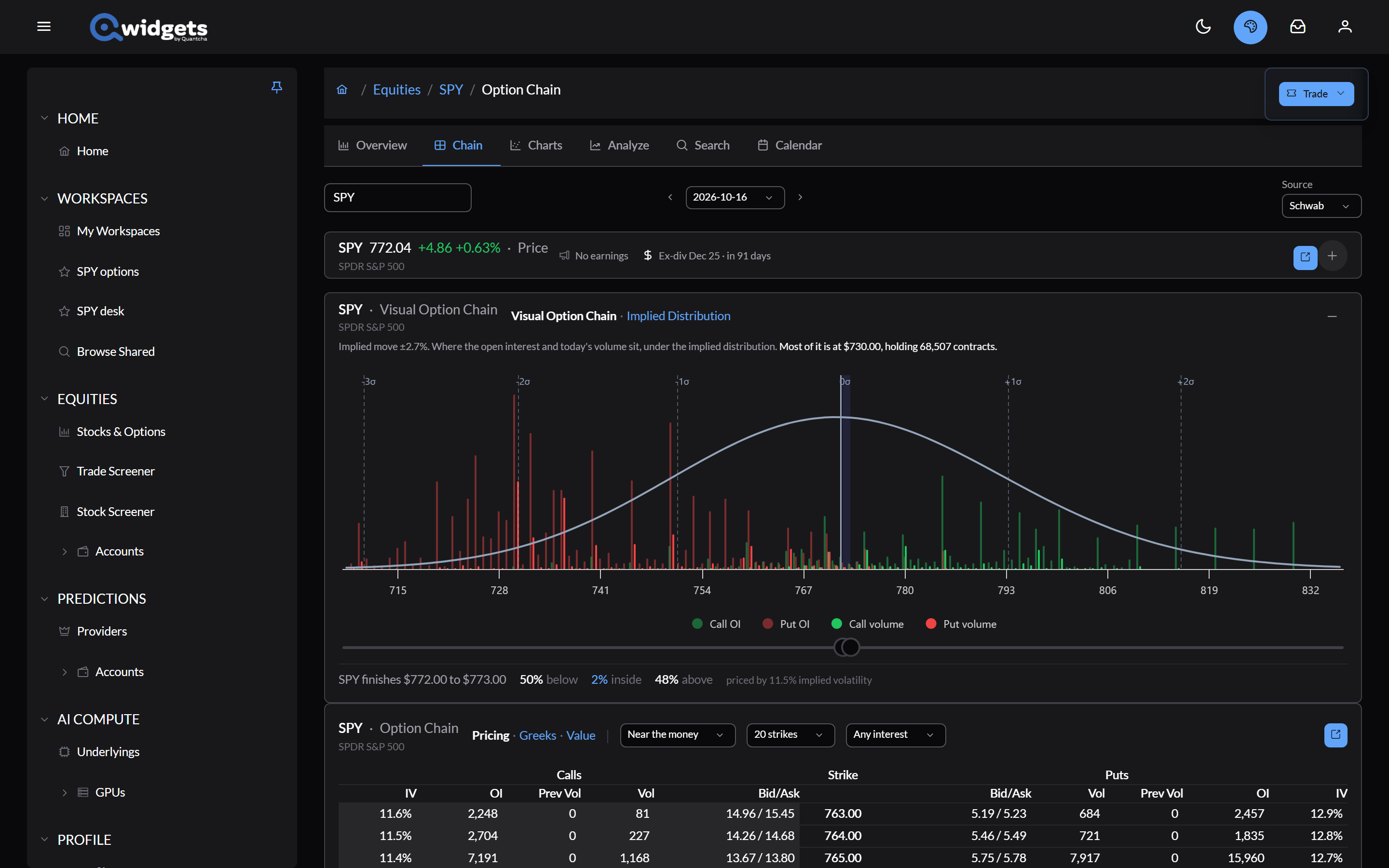1389x868 pixels.
Task: Open the theme palette button
Action: pyautogui.click(x=1250, y=27)
